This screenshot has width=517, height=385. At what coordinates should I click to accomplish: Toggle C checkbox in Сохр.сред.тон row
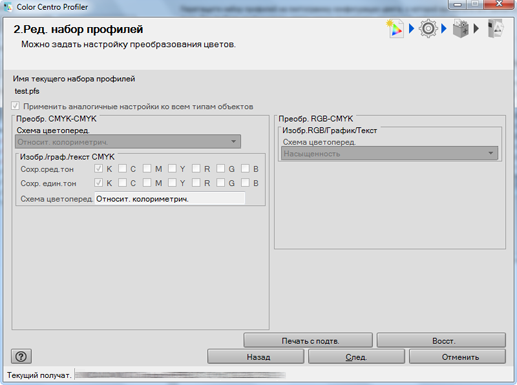point(122,169)
